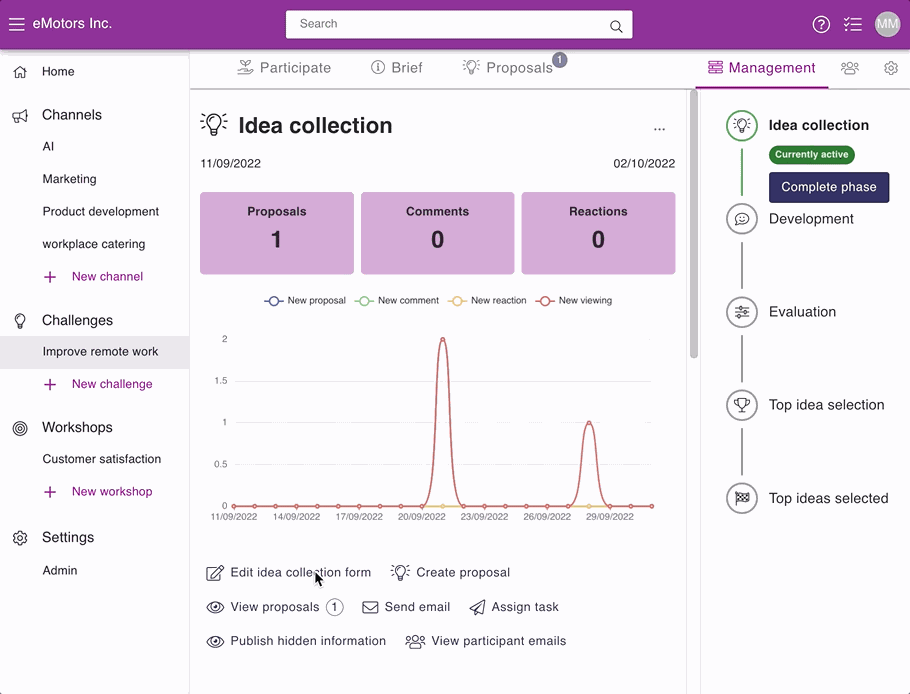The height and width of the screenshot is (694, 910).
Task: Open the three-dot menu for Idea collection
Action: [x=659, y=129]
